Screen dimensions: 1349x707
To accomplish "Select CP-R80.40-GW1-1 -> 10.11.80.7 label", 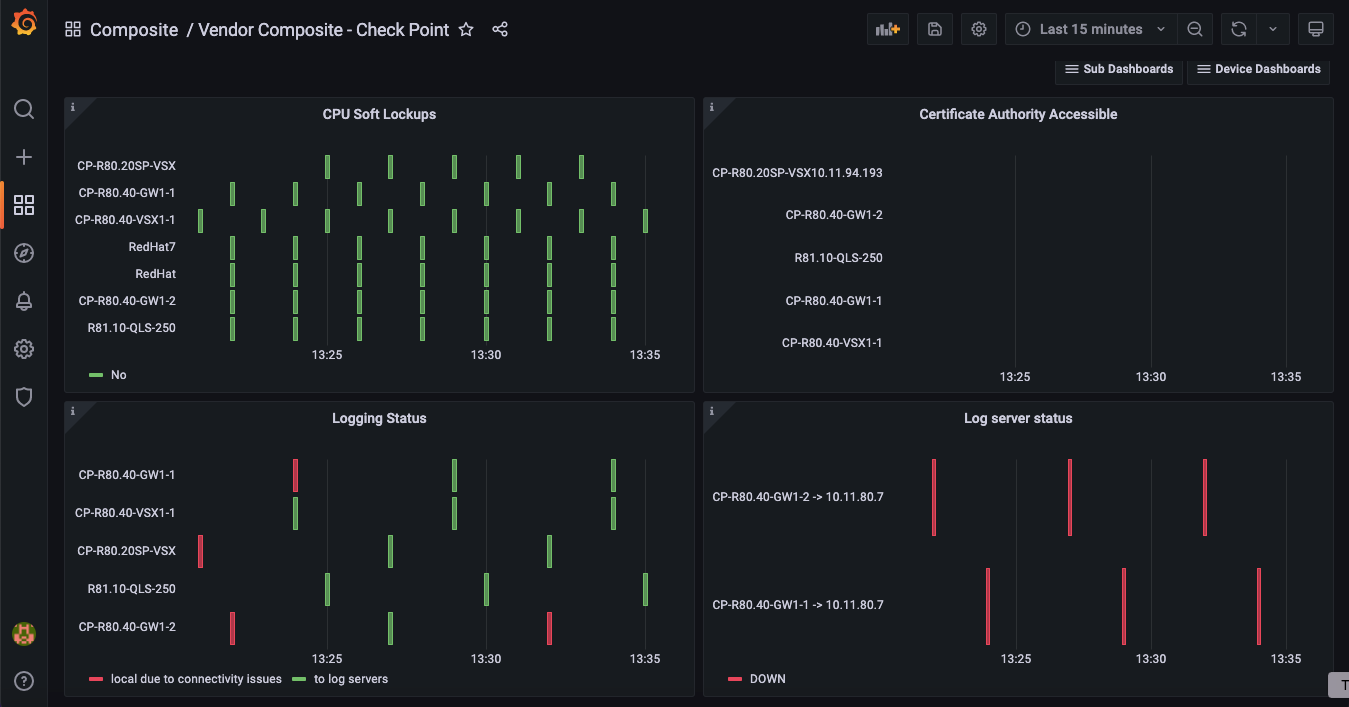I will click(x=797, y=605).
